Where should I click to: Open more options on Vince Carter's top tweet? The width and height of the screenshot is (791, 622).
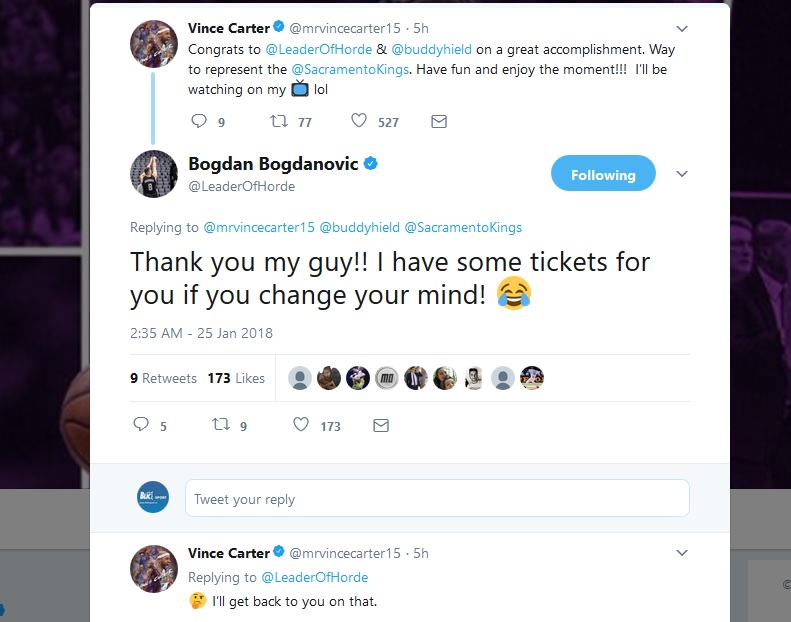click(682, 28)
